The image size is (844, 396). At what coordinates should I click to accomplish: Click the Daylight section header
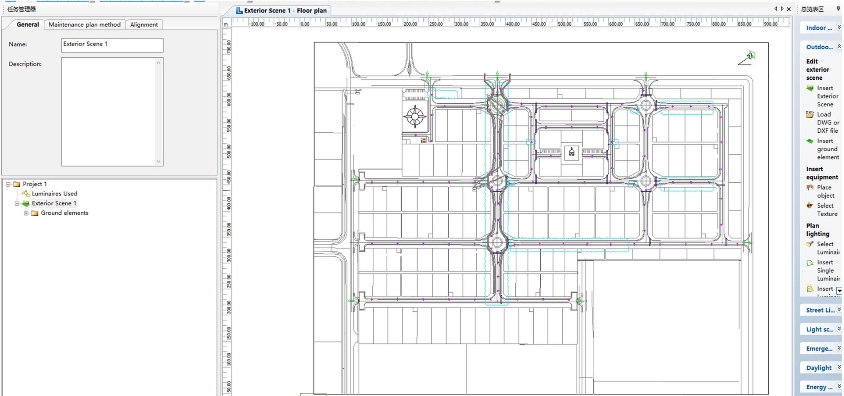[820, 367]
